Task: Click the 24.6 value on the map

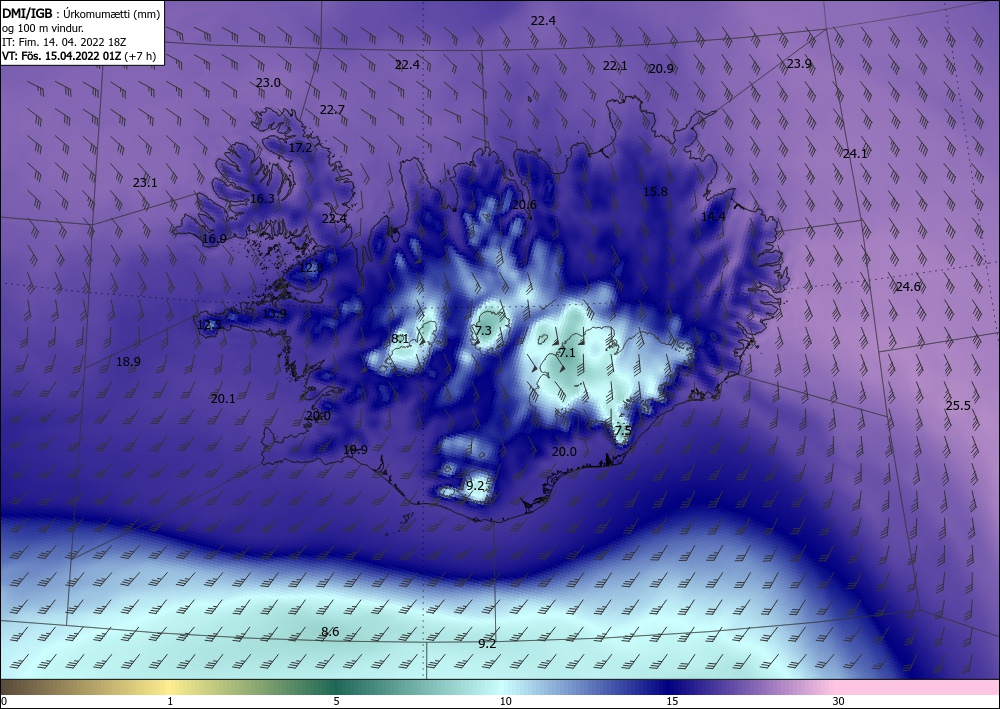Action: (x=908, y=287)
